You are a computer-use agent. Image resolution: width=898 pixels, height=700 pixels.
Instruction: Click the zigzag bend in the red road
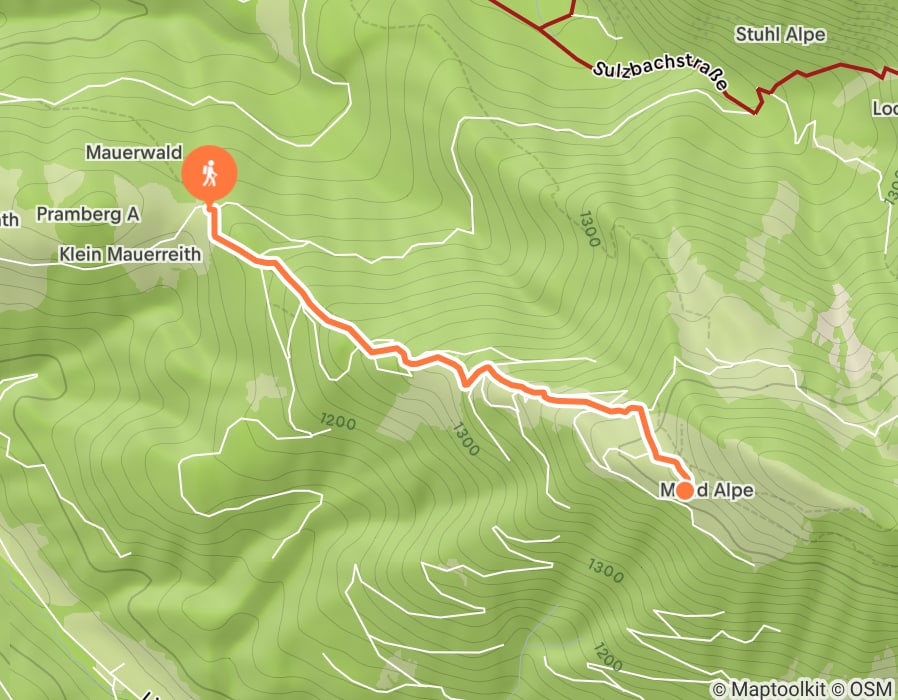[759, 100]
